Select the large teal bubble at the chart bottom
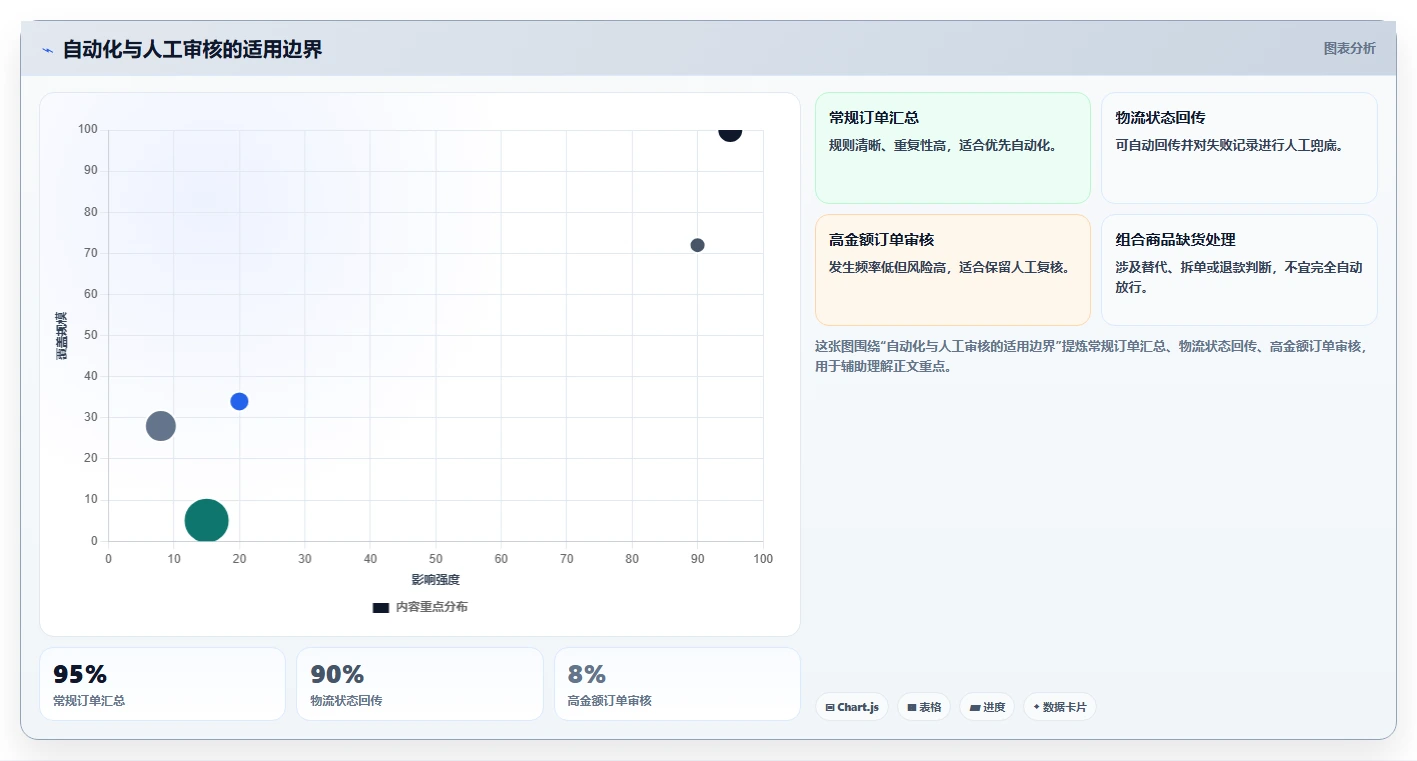 207,520
